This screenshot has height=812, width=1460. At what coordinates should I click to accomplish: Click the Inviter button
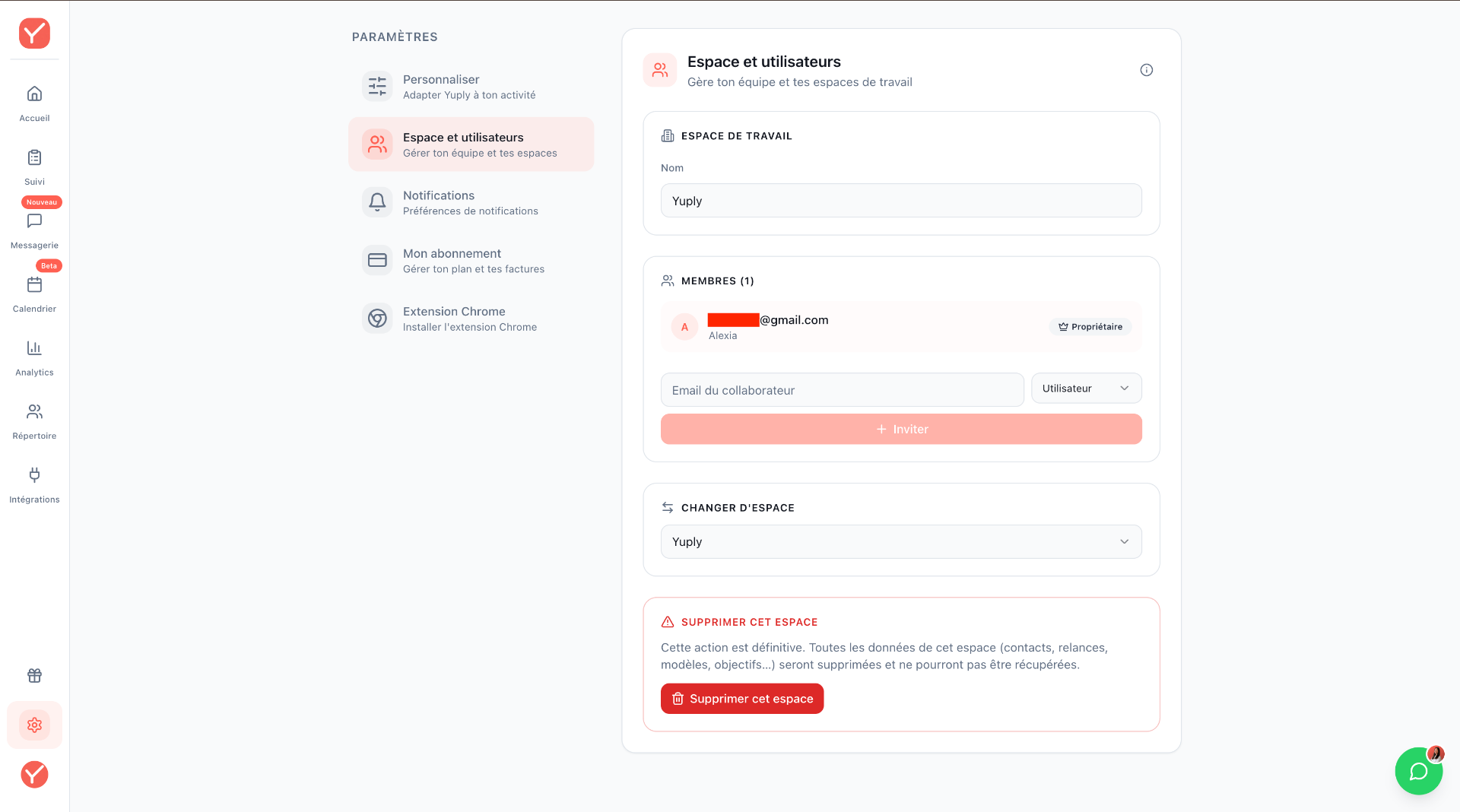tap(901, 429)
